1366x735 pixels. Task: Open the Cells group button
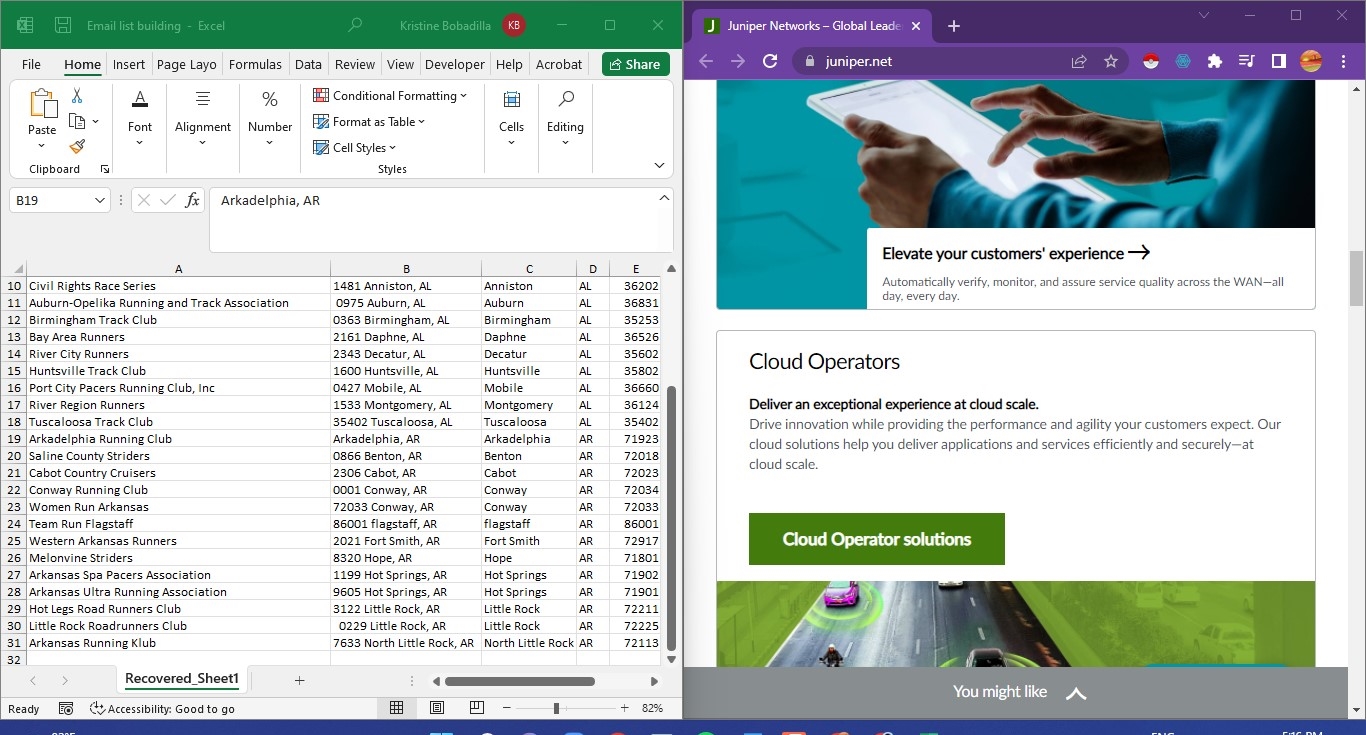coord(511,118)
